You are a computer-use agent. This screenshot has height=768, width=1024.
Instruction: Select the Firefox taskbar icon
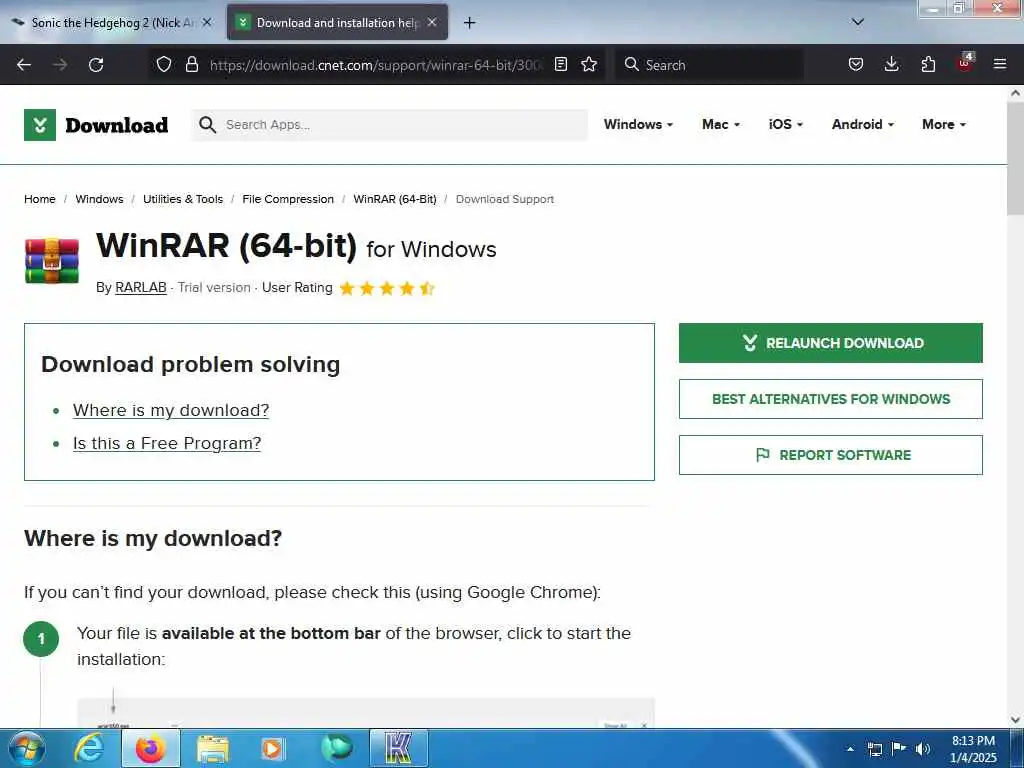[x=151, y=748]
